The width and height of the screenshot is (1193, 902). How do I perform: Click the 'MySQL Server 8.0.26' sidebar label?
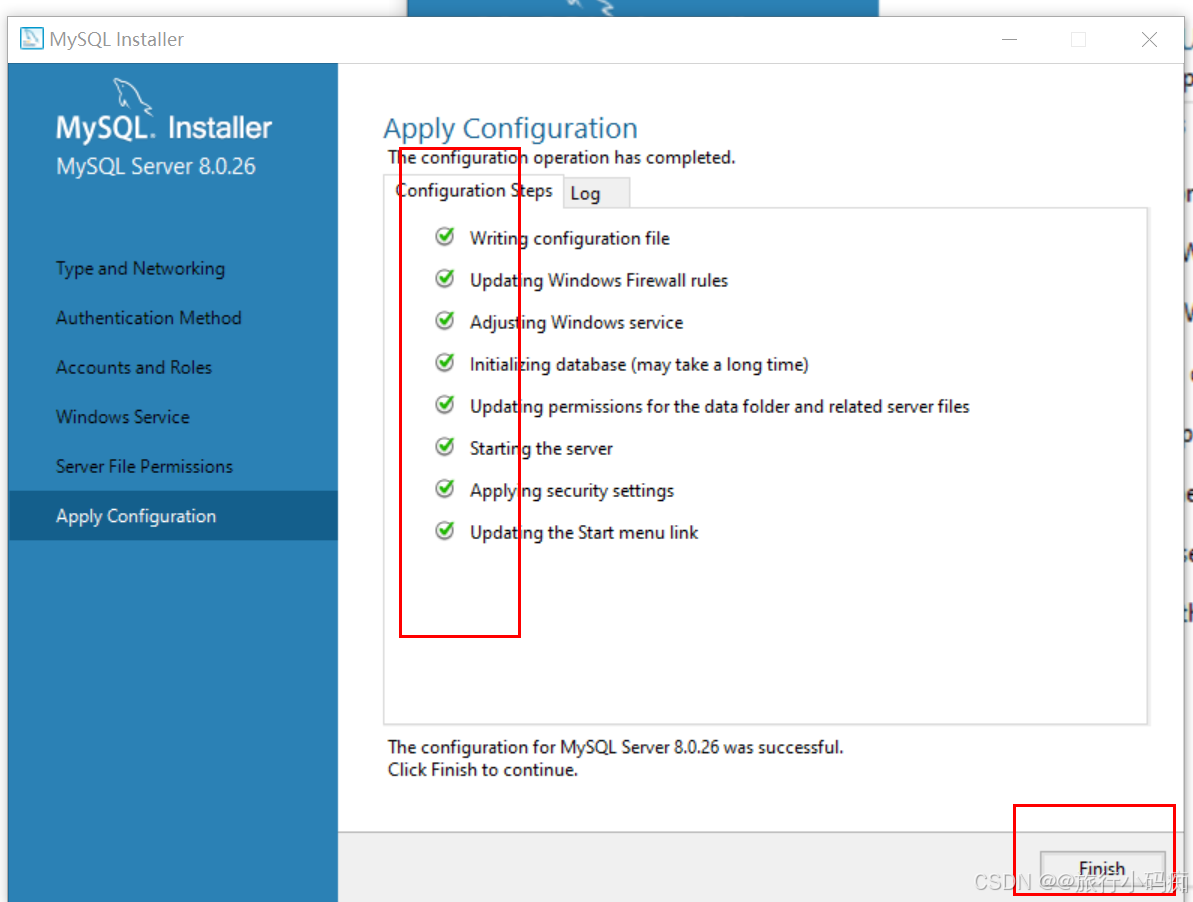[x=156, y=167]
